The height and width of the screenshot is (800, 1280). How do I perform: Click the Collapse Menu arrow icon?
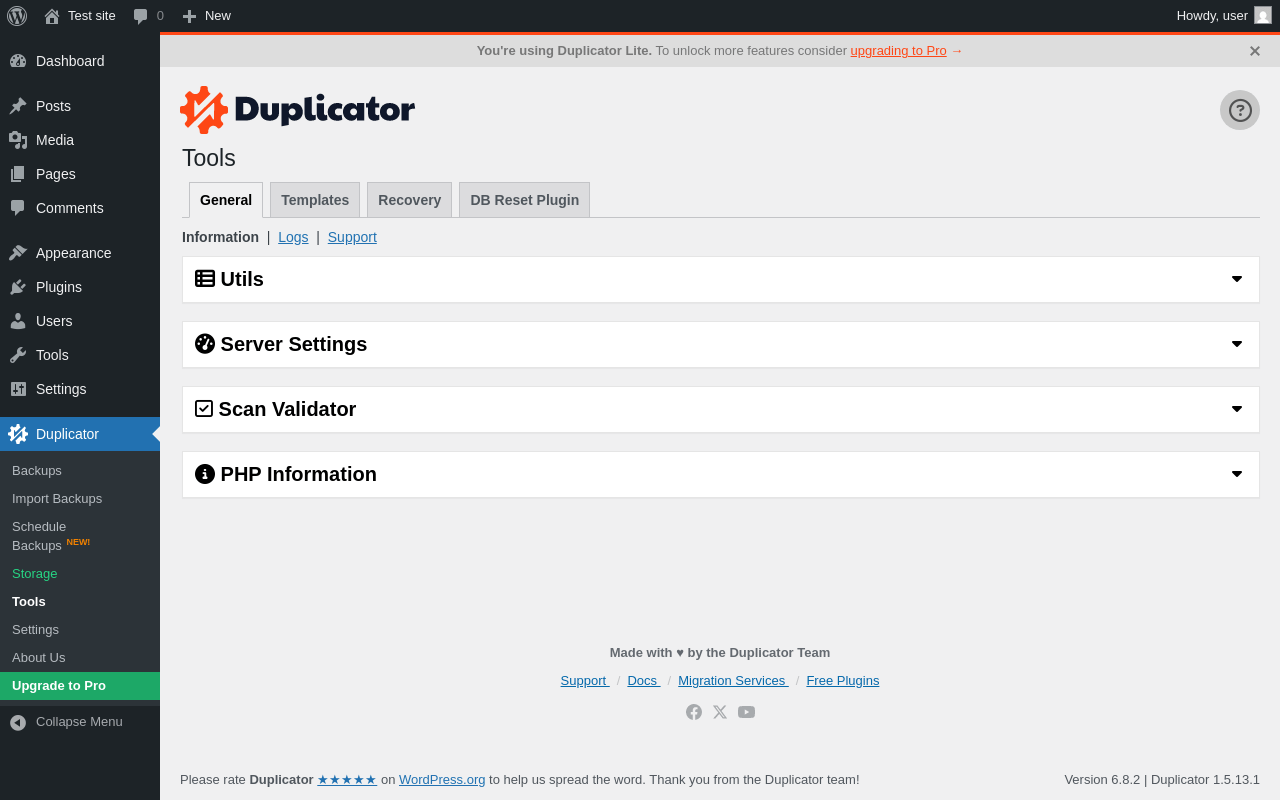(18, 722)
